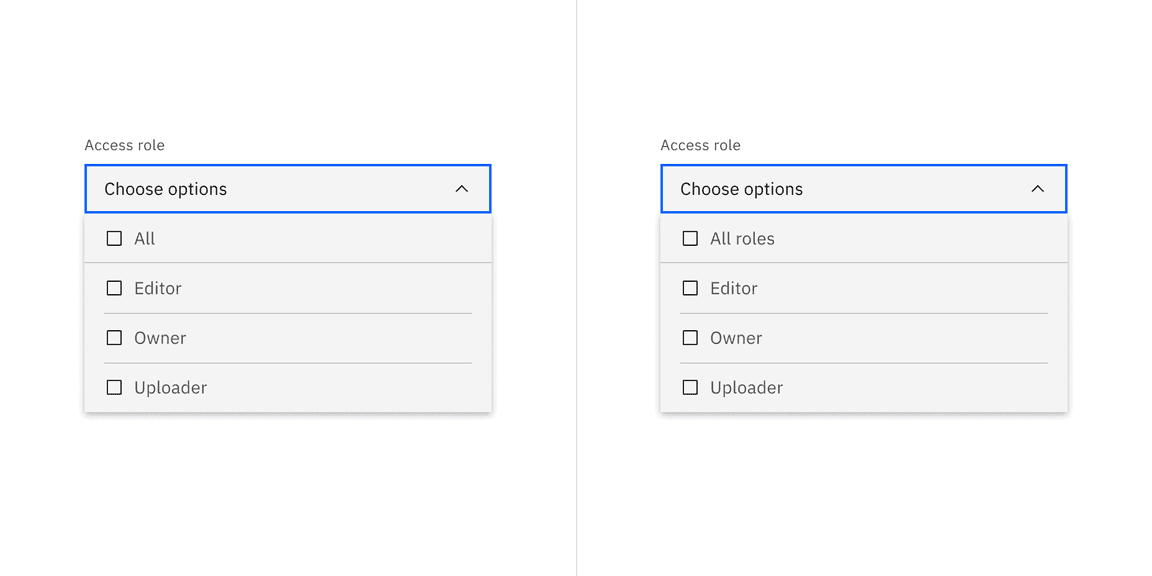Check the Editor box in the right list
Image resolution: width=1152 pixels, height=576 pixels.
690,288
